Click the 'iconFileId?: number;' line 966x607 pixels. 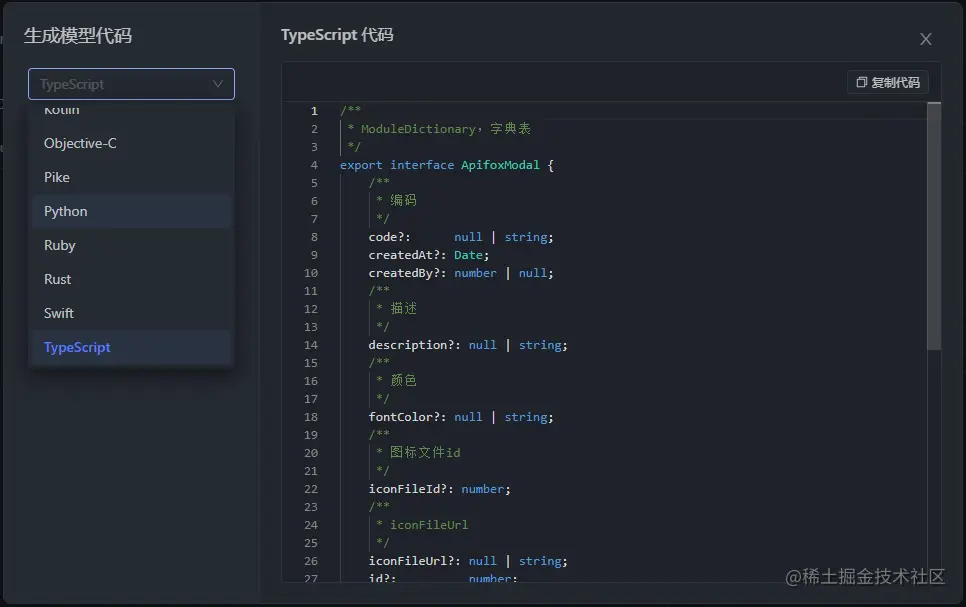tap(439, 489)
